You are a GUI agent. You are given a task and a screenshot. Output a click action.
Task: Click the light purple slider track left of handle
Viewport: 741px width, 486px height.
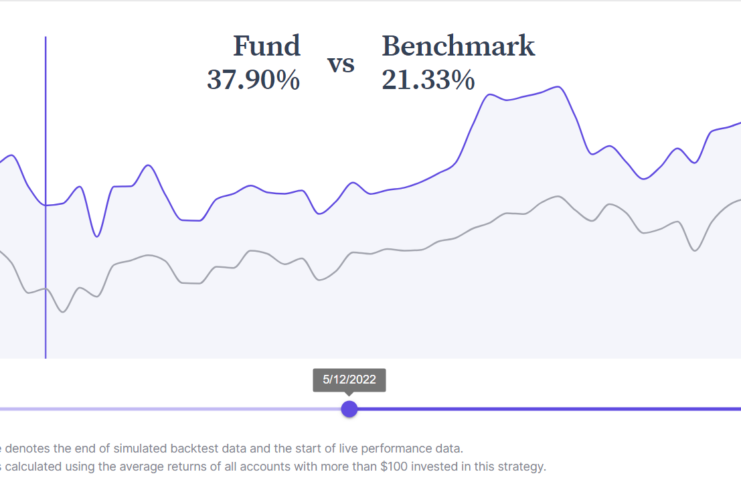pyautogui.click(x=170, y=408)
